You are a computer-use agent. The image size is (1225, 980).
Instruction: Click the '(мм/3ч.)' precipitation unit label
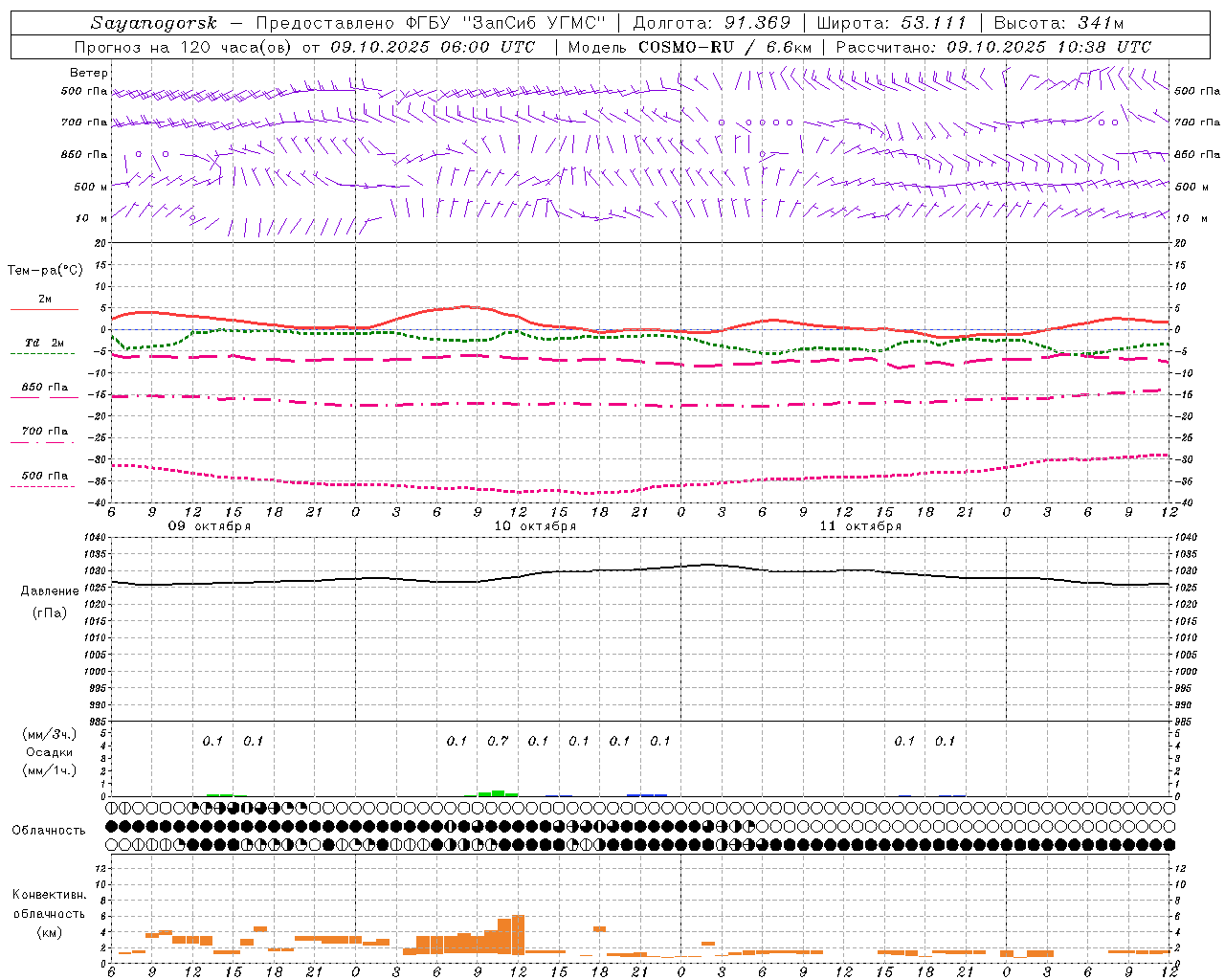(50, 734)
